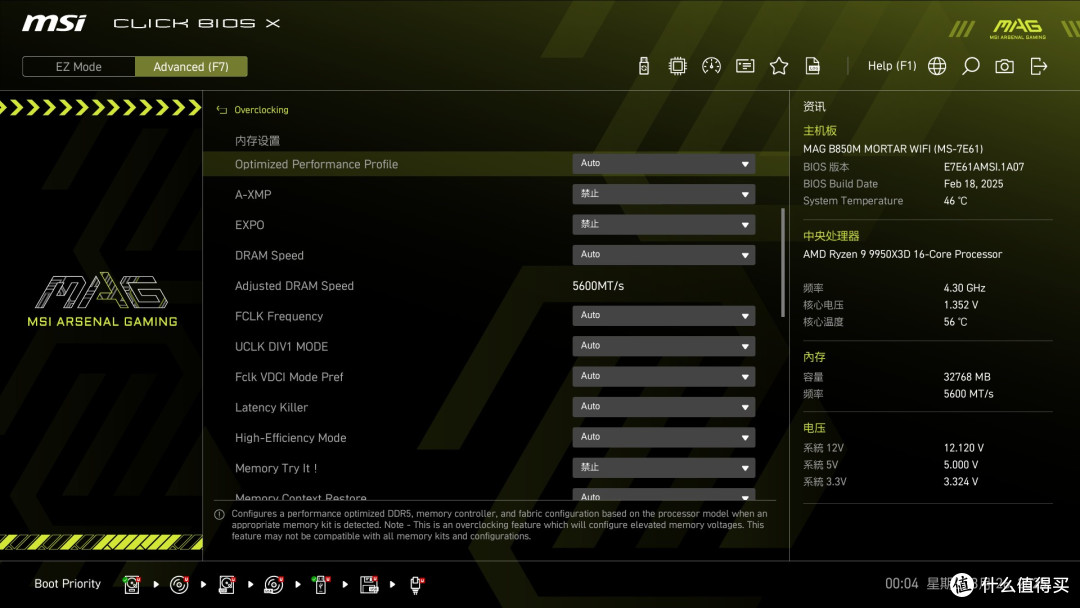1080x608 pixels.
Task: Click the 1.352 V core voltage value
Action: (961, 304)
